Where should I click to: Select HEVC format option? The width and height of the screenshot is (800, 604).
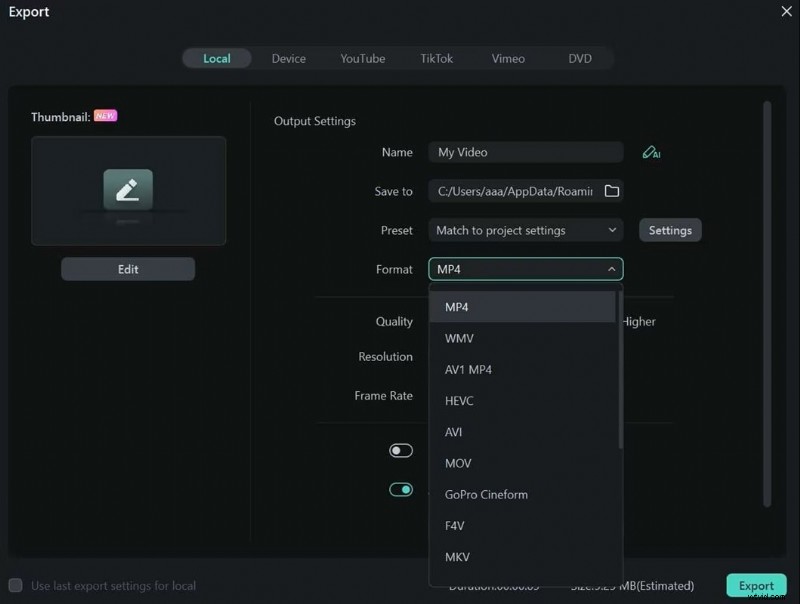click(459, 401)
